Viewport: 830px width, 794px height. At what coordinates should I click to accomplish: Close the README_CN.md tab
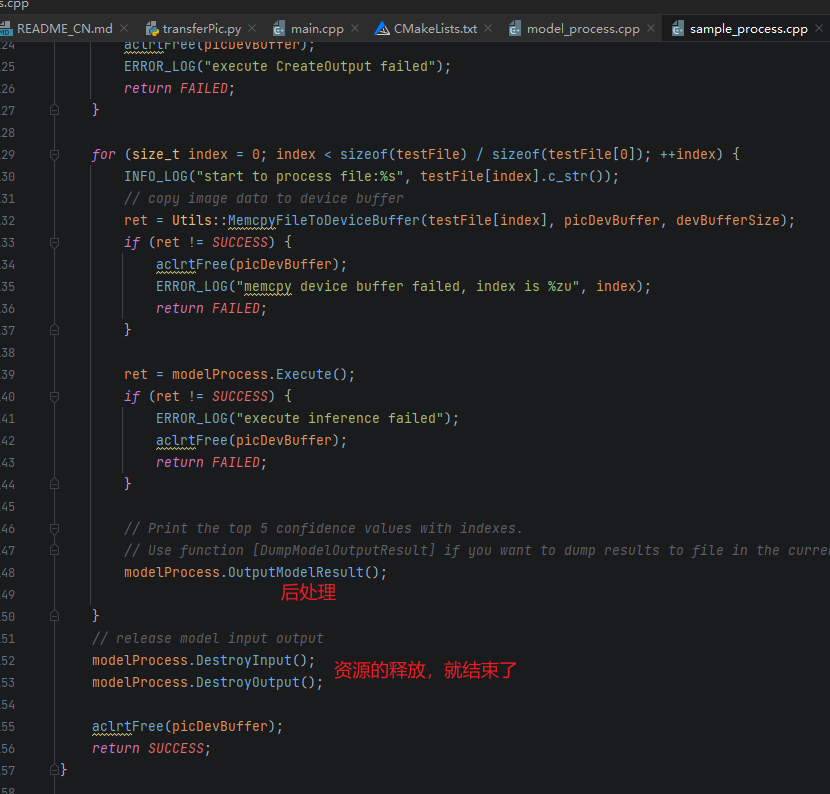124,28
